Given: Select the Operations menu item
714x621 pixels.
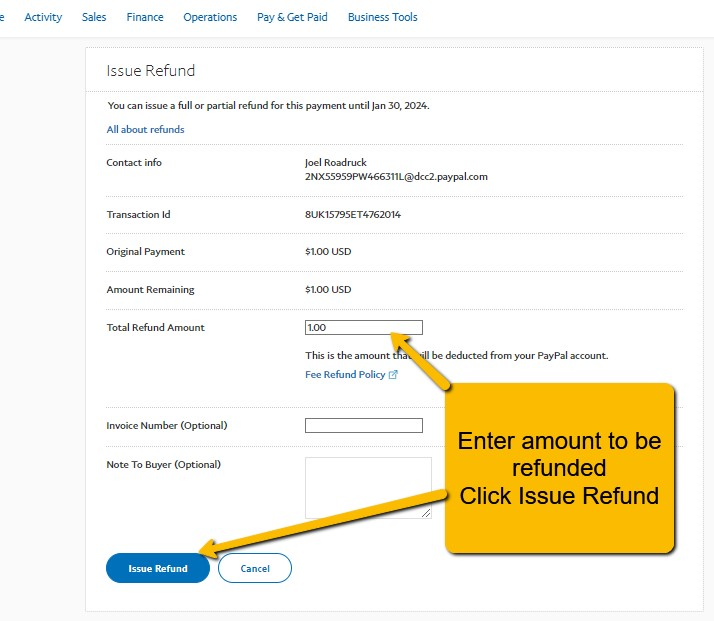Looking at the screenshot, I should pos(210,17).
